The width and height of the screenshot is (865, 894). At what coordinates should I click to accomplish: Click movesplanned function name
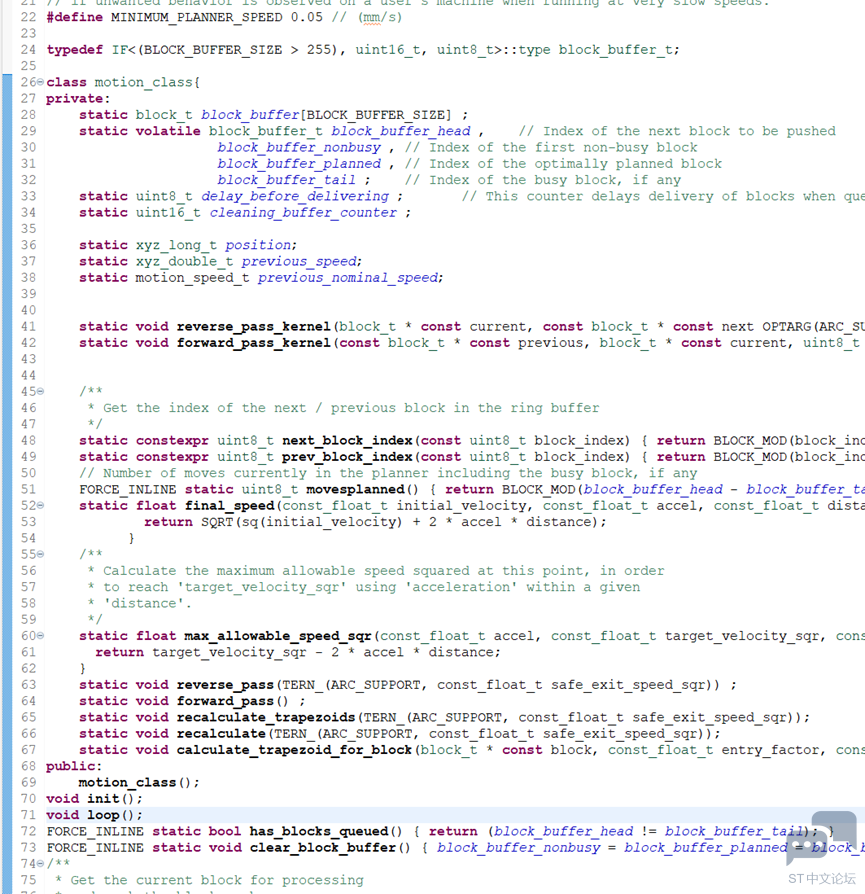pos(355,489)
